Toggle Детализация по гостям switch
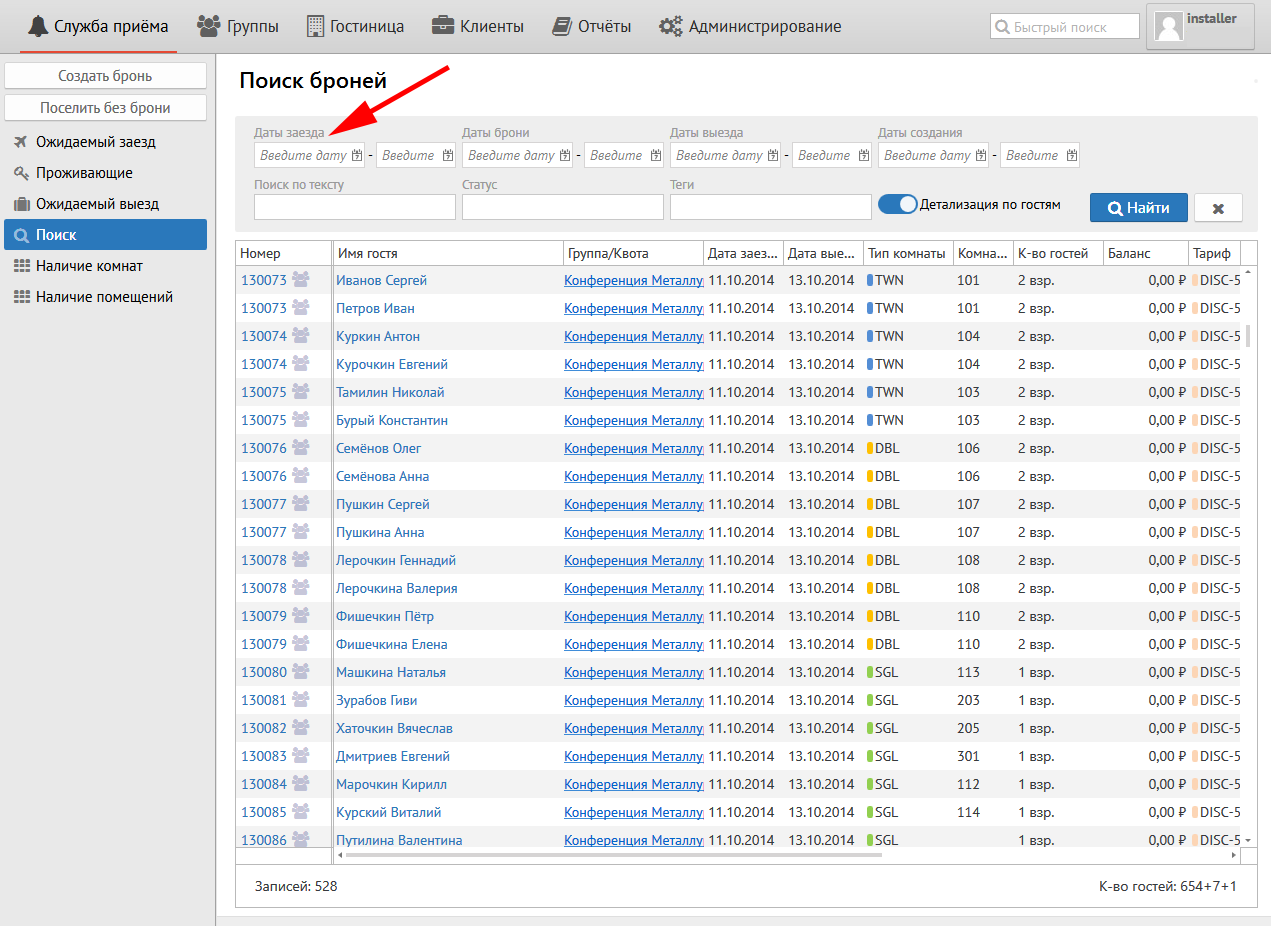Viewport: 1271px width, 926px height. click(x=897, y=204)
